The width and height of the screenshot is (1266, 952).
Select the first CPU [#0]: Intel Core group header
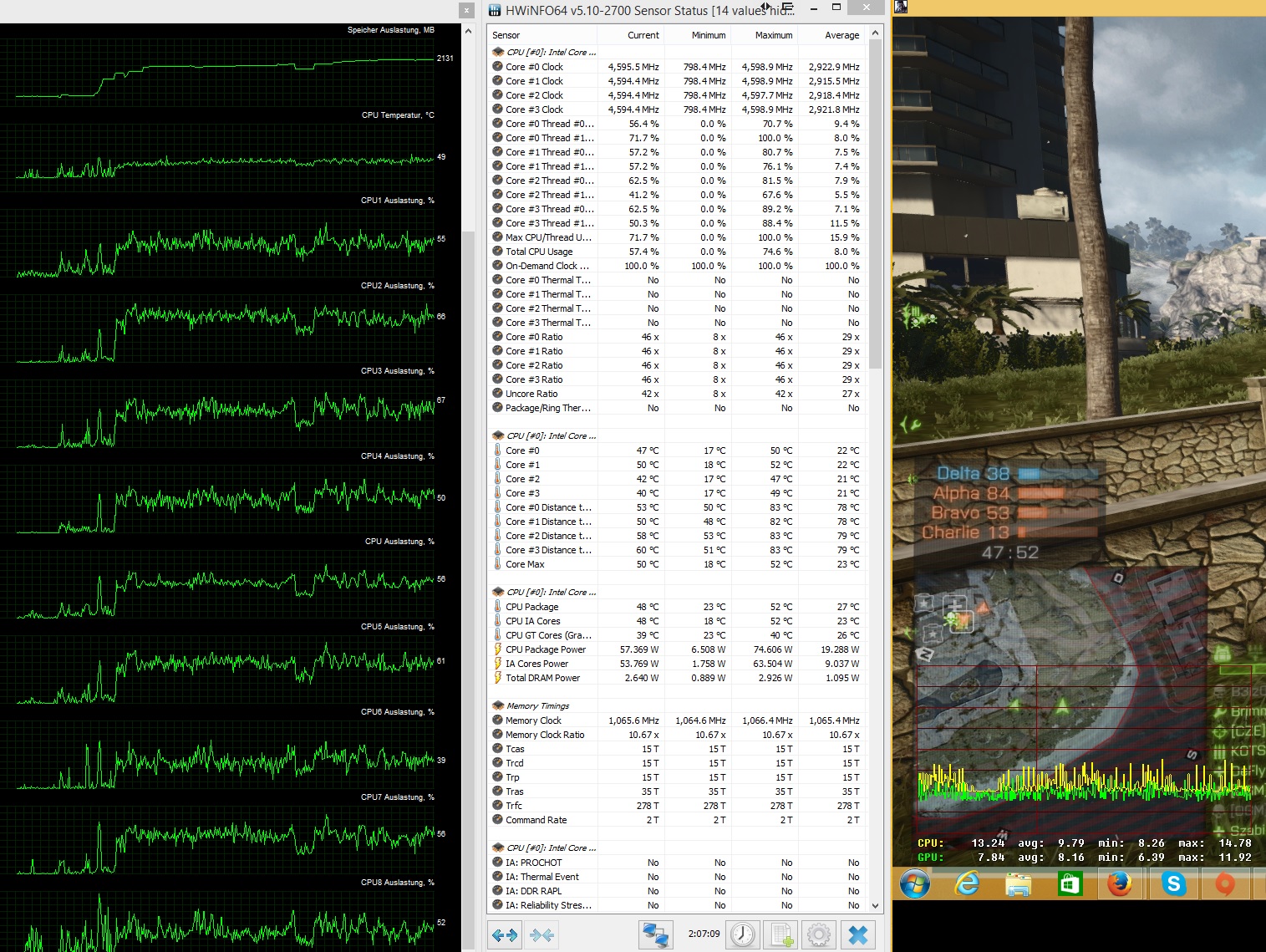[x=676, y=52]
